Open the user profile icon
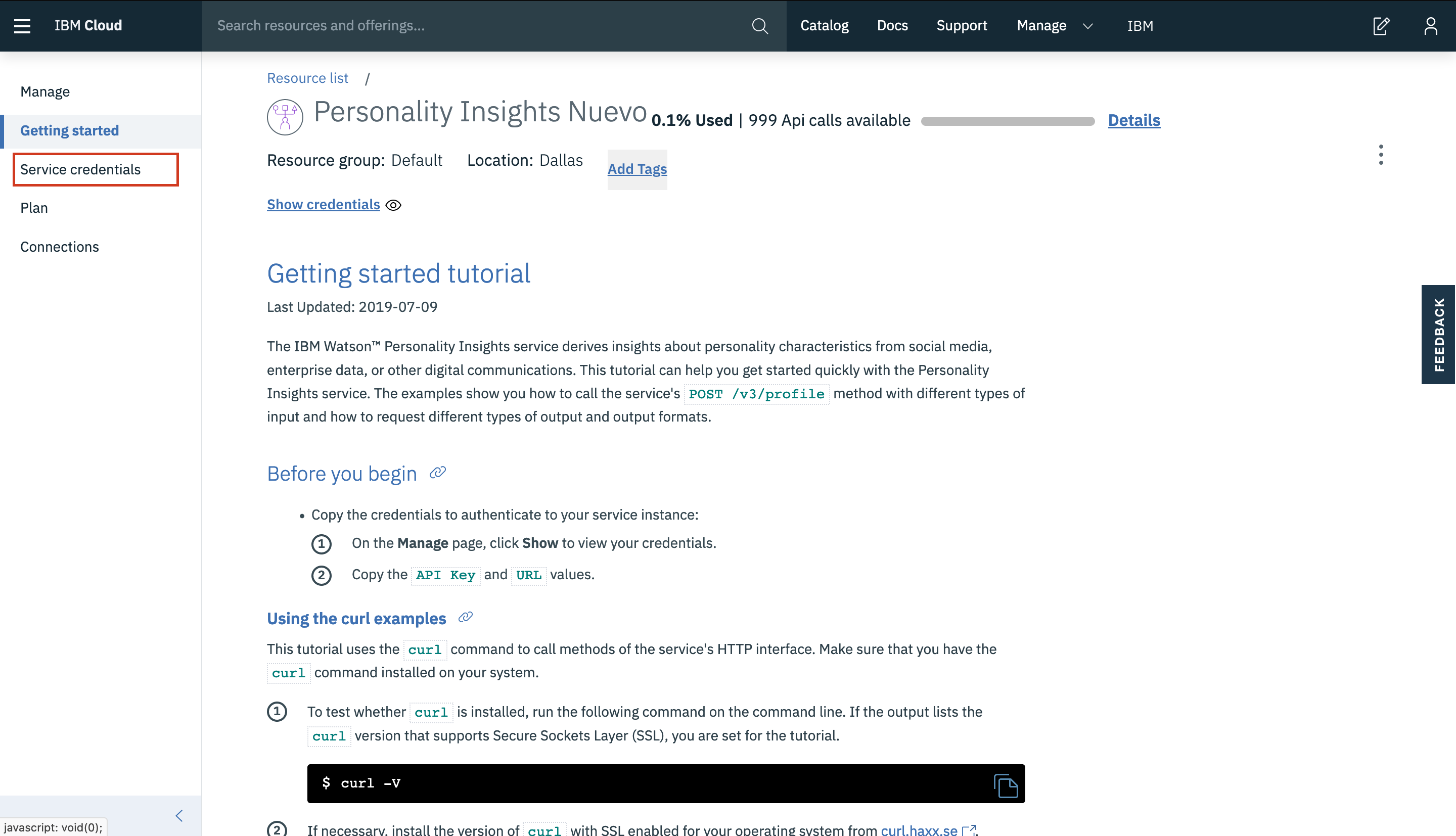This screenshot has width=1456, height=836. pyautogui.click(x=1430, y=26)
